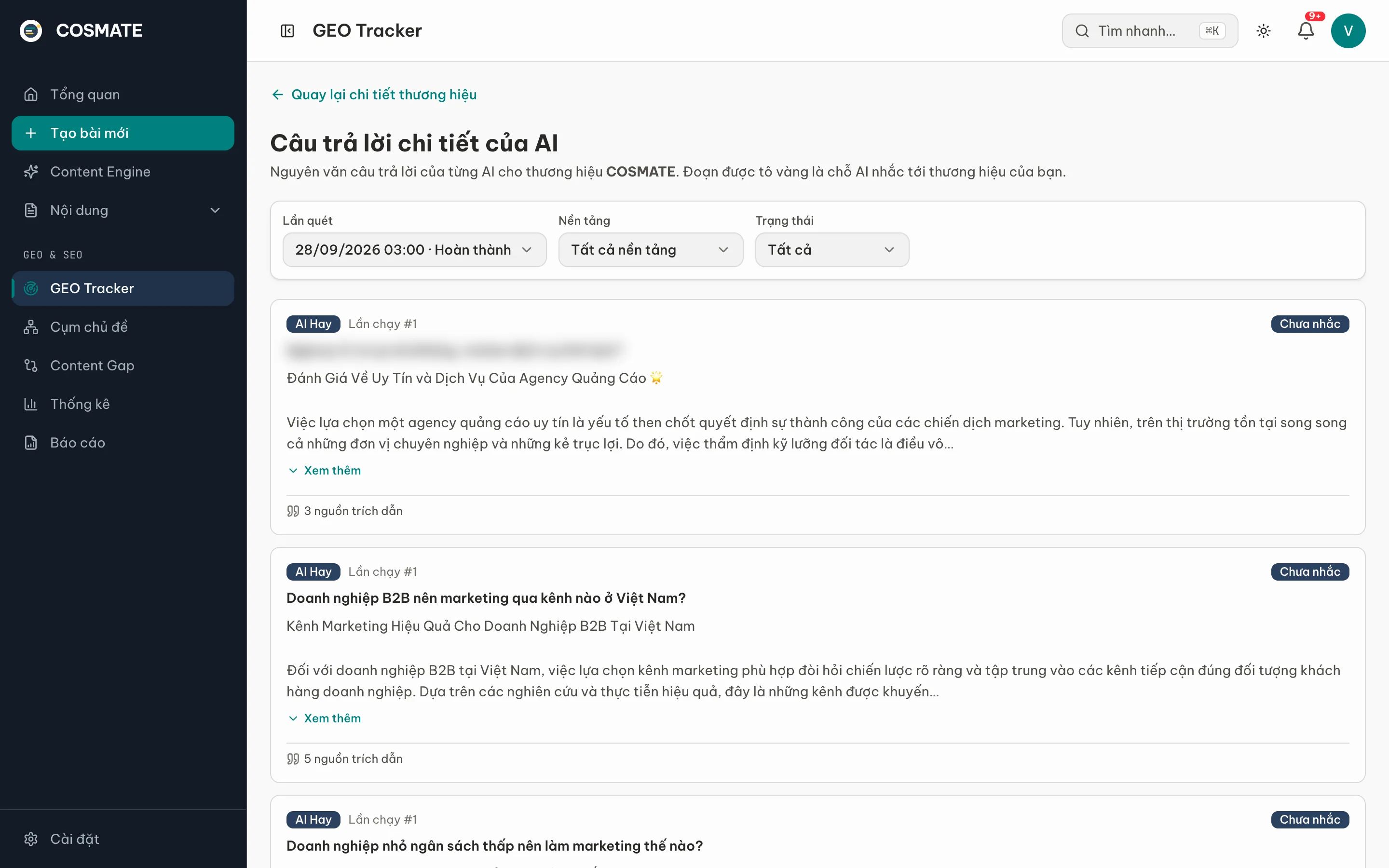The height and width of the screenshot is (868, 1389).
Task: Expand Xem thêm on the B2B answer
Action: coord(324,718)
